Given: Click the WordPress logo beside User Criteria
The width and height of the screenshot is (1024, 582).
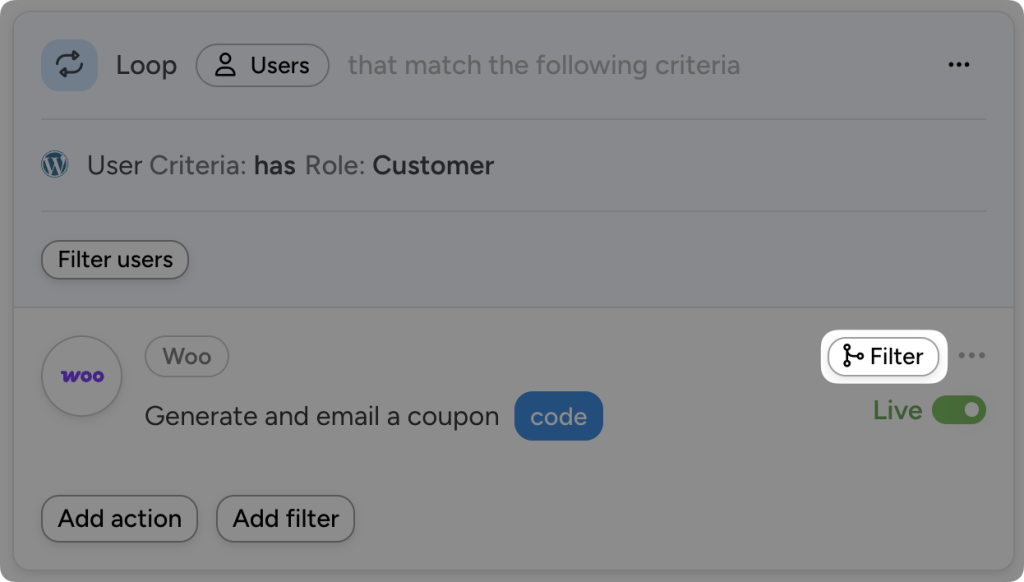Looking at the screenshot, I should point(55,164).
